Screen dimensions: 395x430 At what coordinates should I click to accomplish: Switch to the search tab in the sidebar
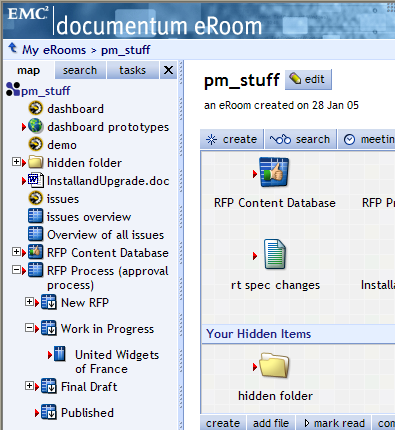click(80, 70)
